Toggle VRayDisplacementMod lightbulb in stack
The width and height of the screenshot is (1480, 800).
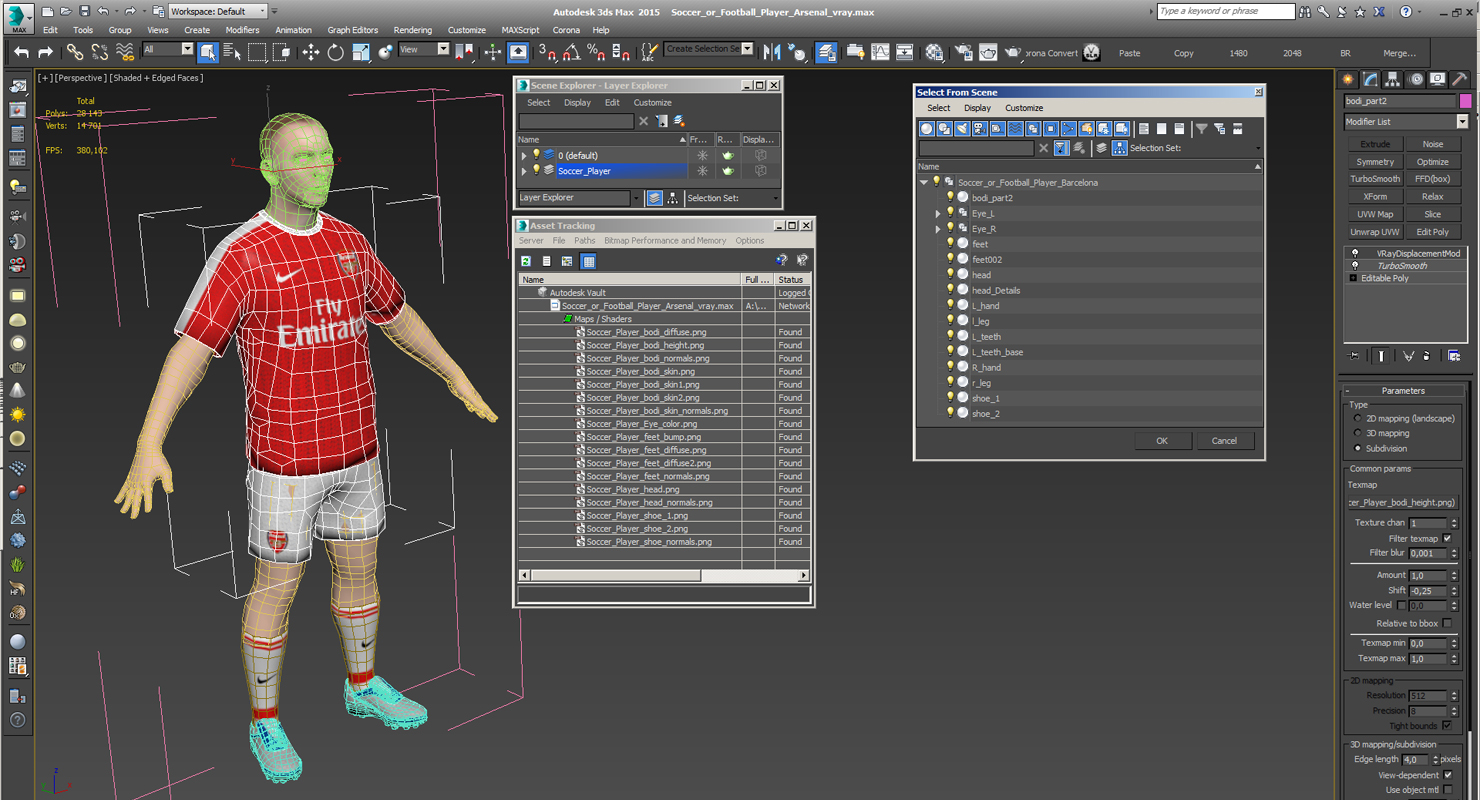(x=1355, y=254)
